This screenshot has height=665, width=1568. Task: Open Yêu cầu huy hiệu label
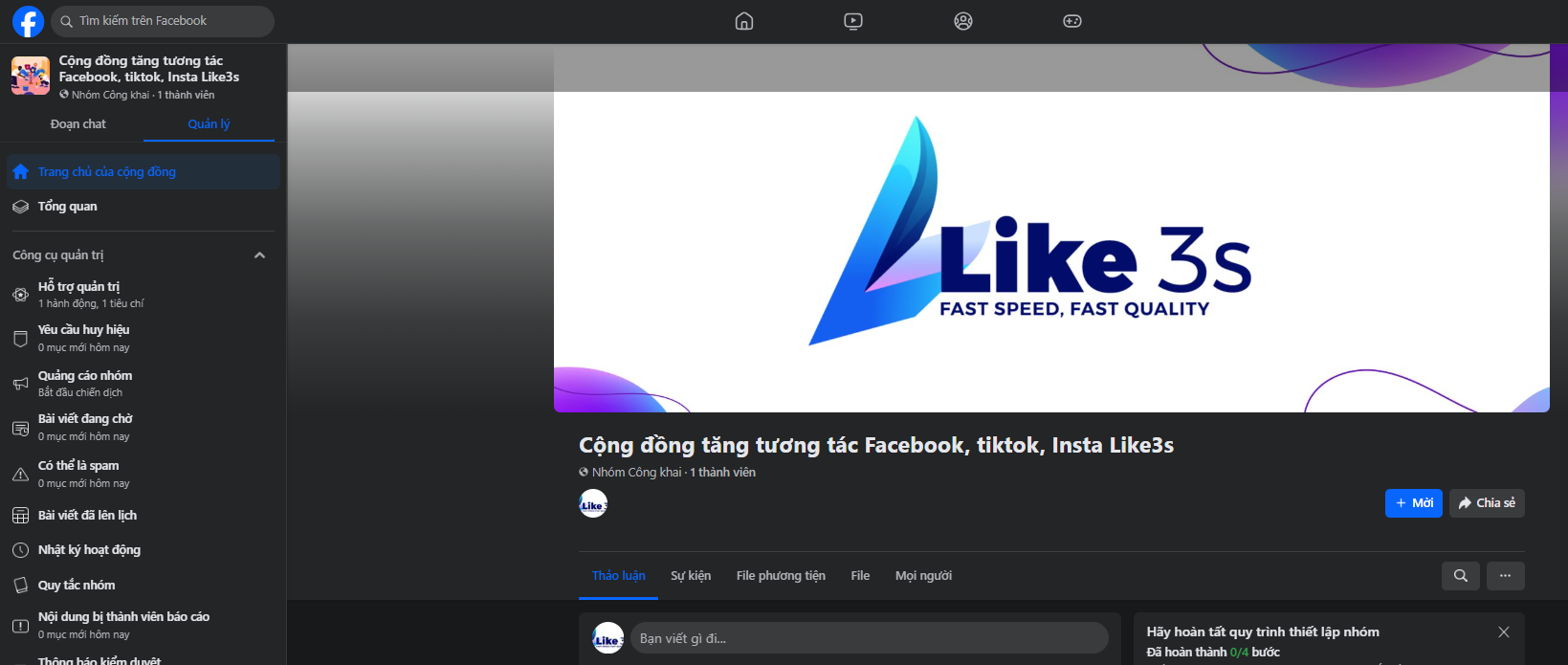(x=84, y=330)
